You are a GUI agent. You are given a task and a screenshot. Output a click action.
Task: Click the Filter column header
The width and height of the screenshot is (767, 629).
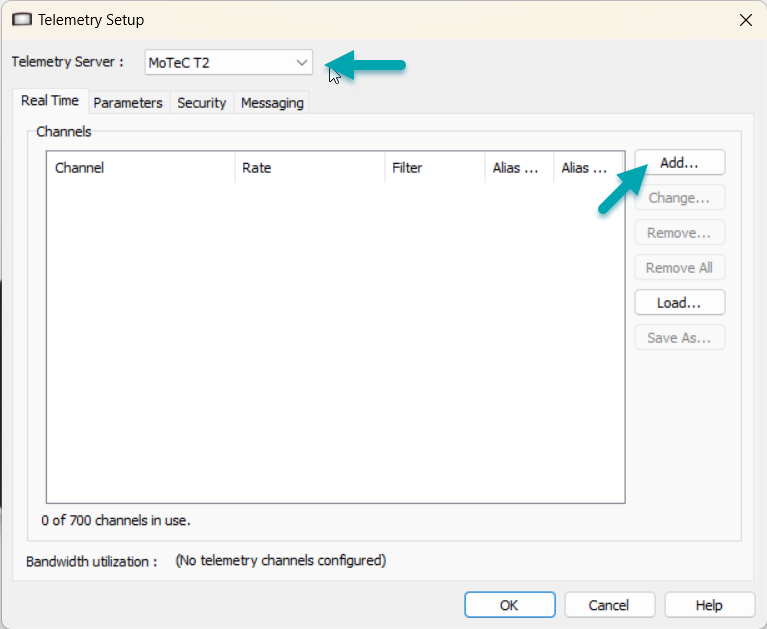tap(435, 168)
